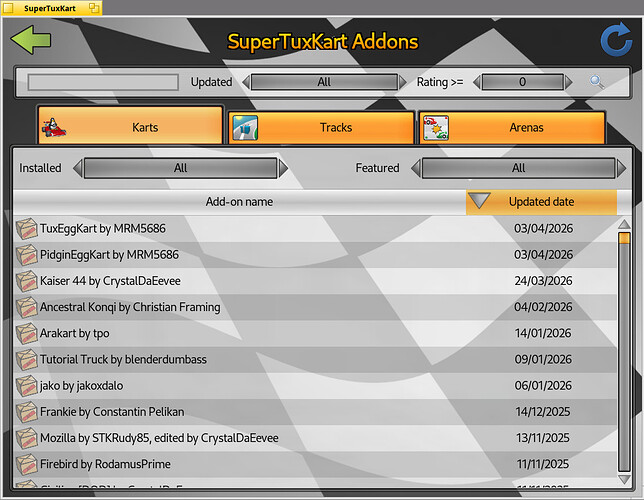
Task: Click the date 13/11/2025
Action: [543, 438]
